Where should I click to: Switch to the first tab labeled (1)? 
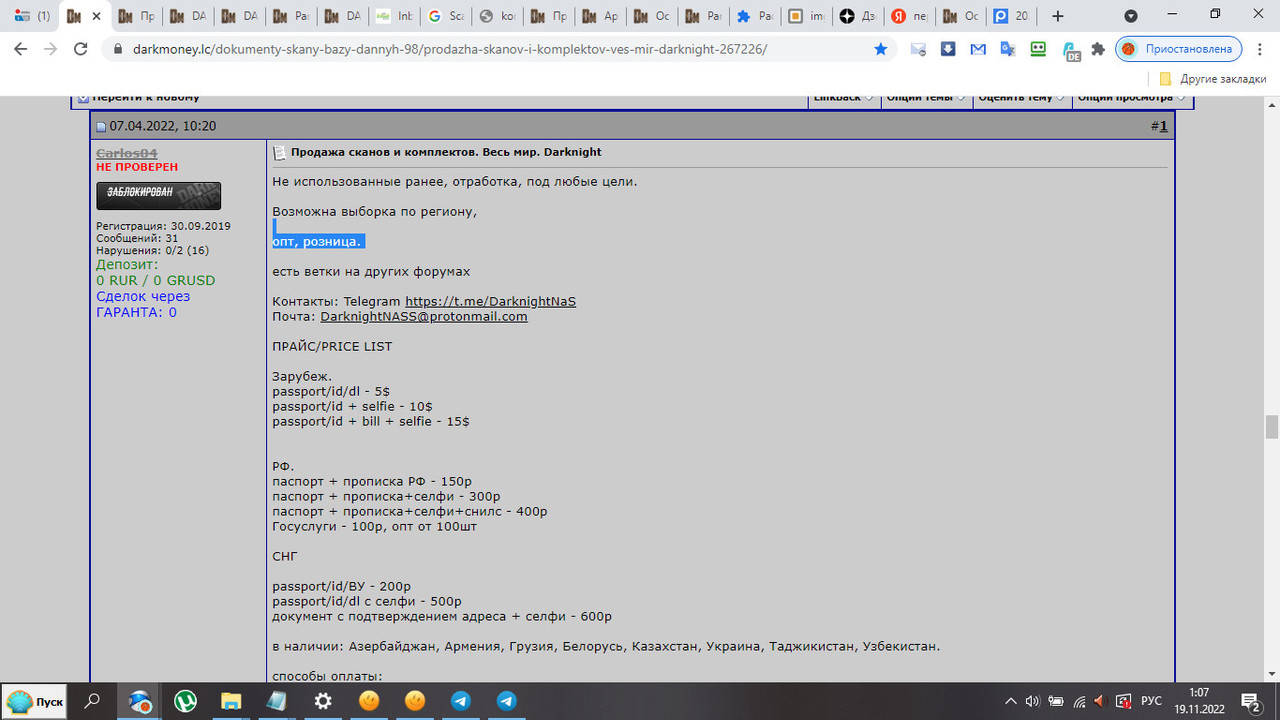click(x=32, y=16)
